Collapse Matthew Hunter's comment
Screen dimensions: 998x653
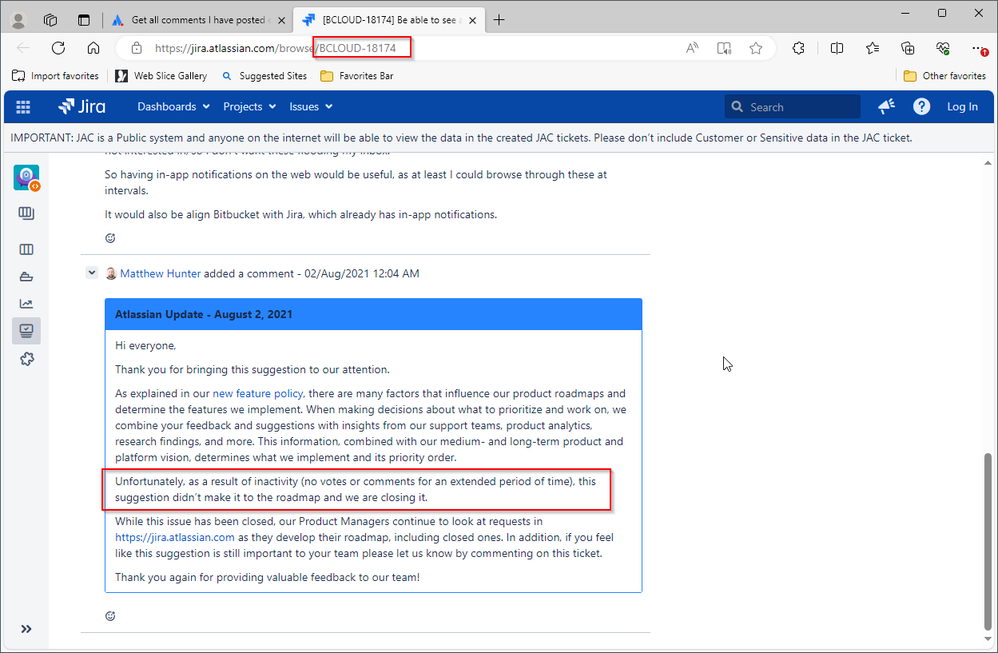(92, 272)
